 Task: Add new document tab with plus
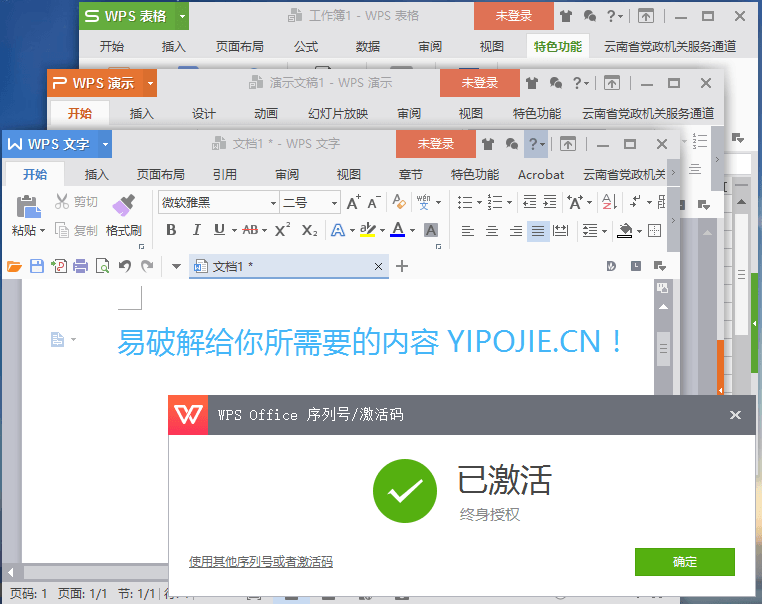(402, 266)
